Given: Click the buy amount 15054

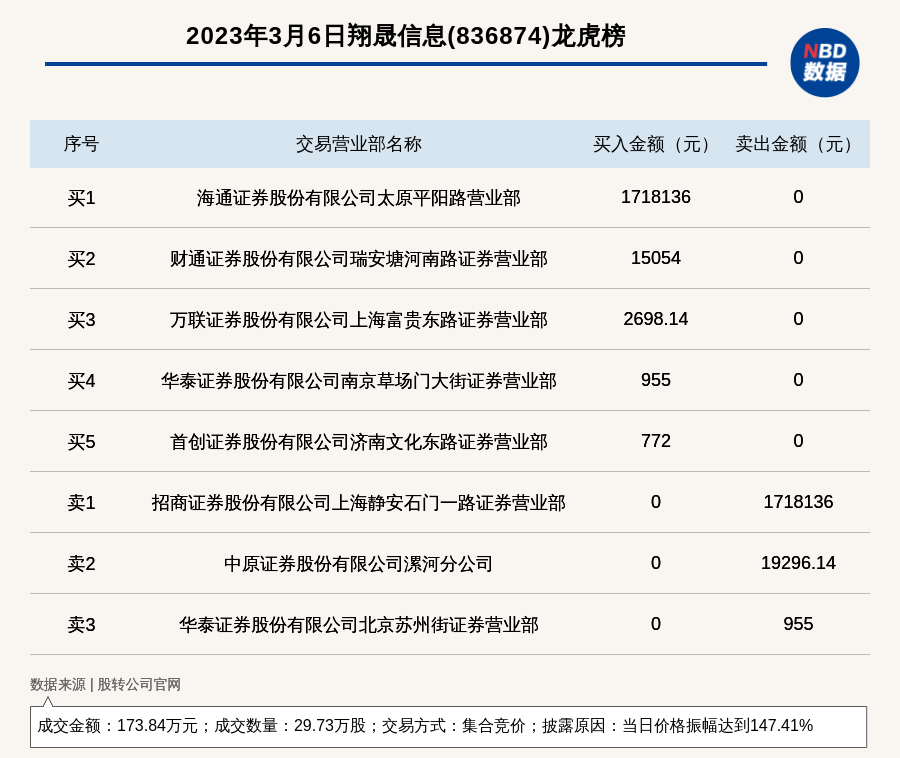Looking at the screenshot, I should pos(655,258).
